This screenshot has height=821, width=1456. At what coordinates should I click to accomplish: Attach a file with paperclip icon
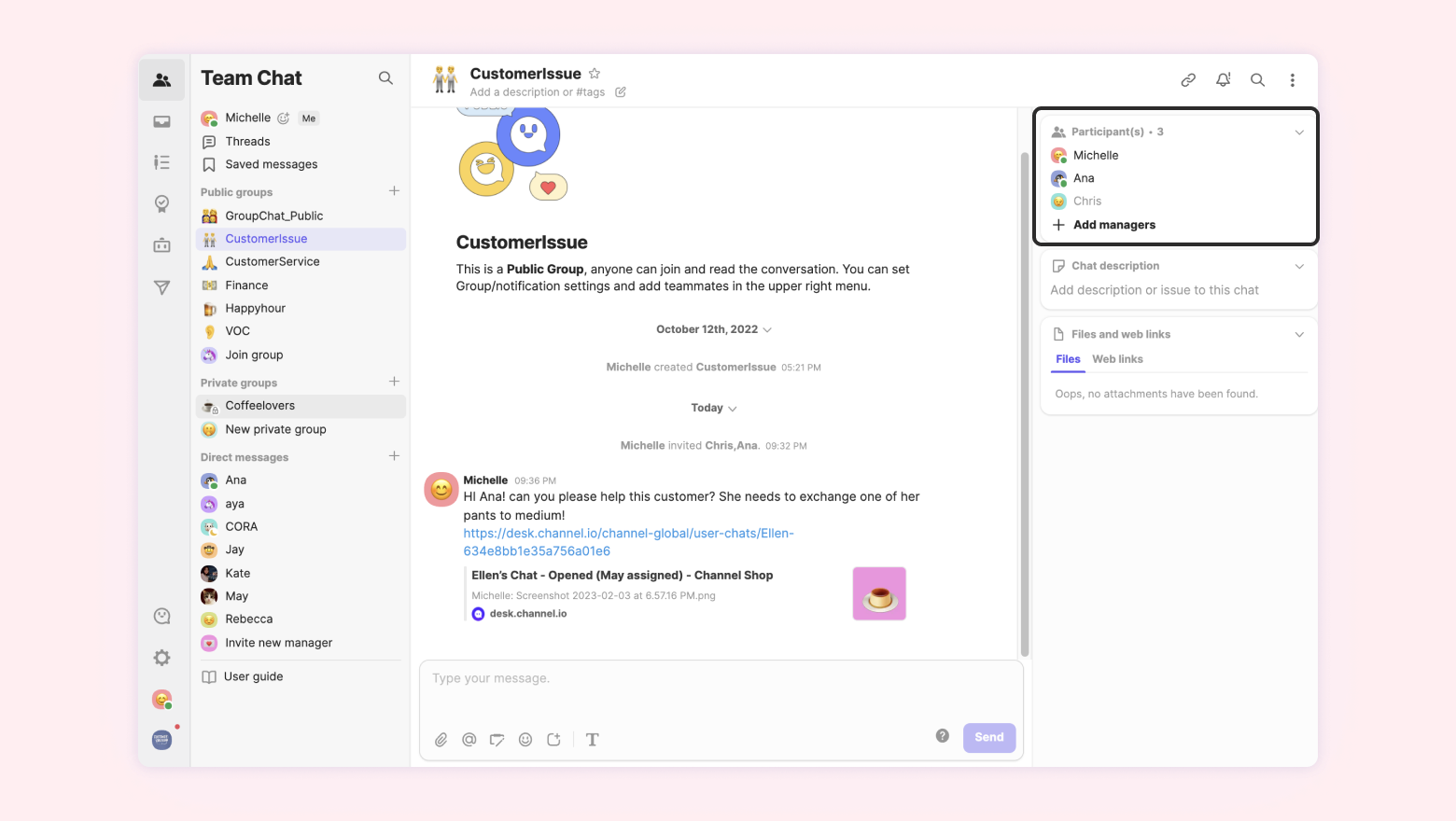[x=441, y=740]
